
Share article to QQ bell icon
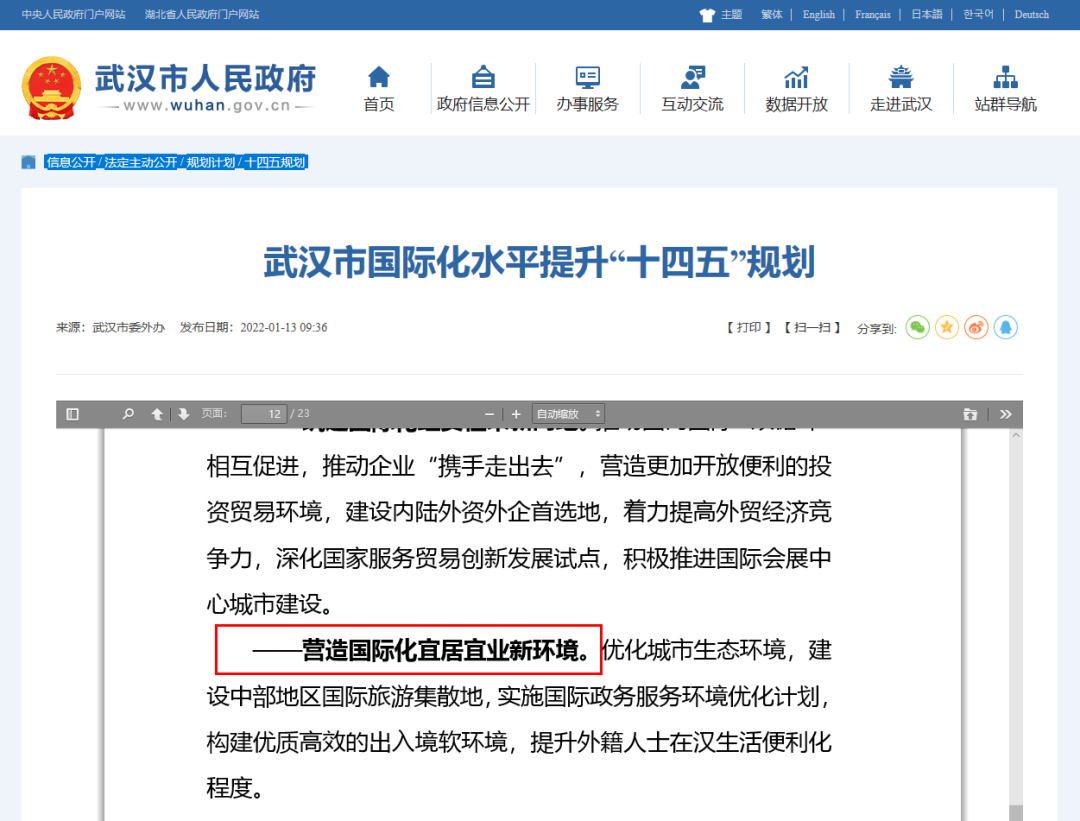1006,328
